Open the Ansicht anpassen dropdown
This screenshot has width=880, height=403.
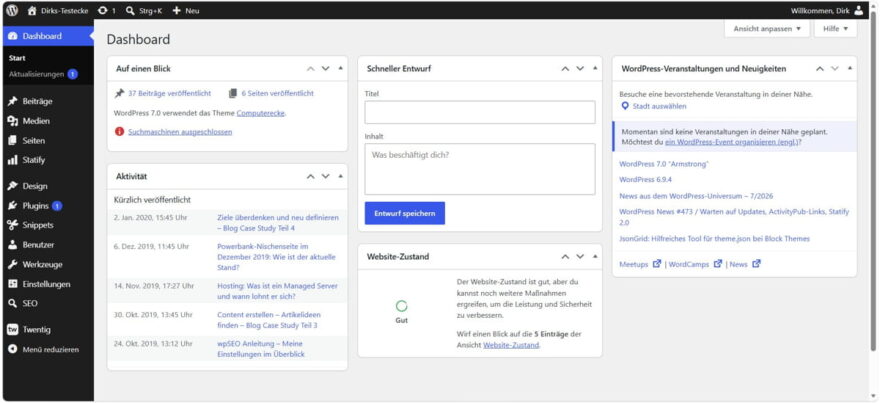pyautogui.click(x=767, y=29)
